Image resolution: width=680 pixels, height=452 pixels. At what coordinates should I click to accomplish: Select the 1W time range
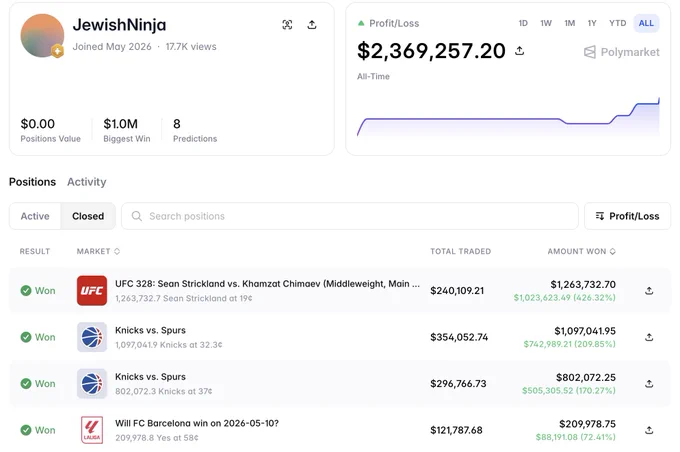(546, 23)
